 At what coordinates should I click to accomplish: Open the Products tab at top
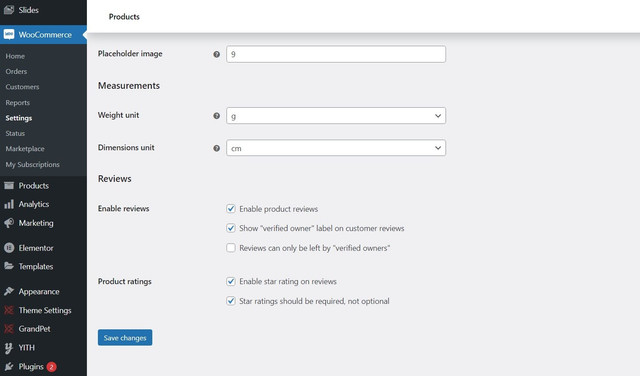(x=124, y=17)
